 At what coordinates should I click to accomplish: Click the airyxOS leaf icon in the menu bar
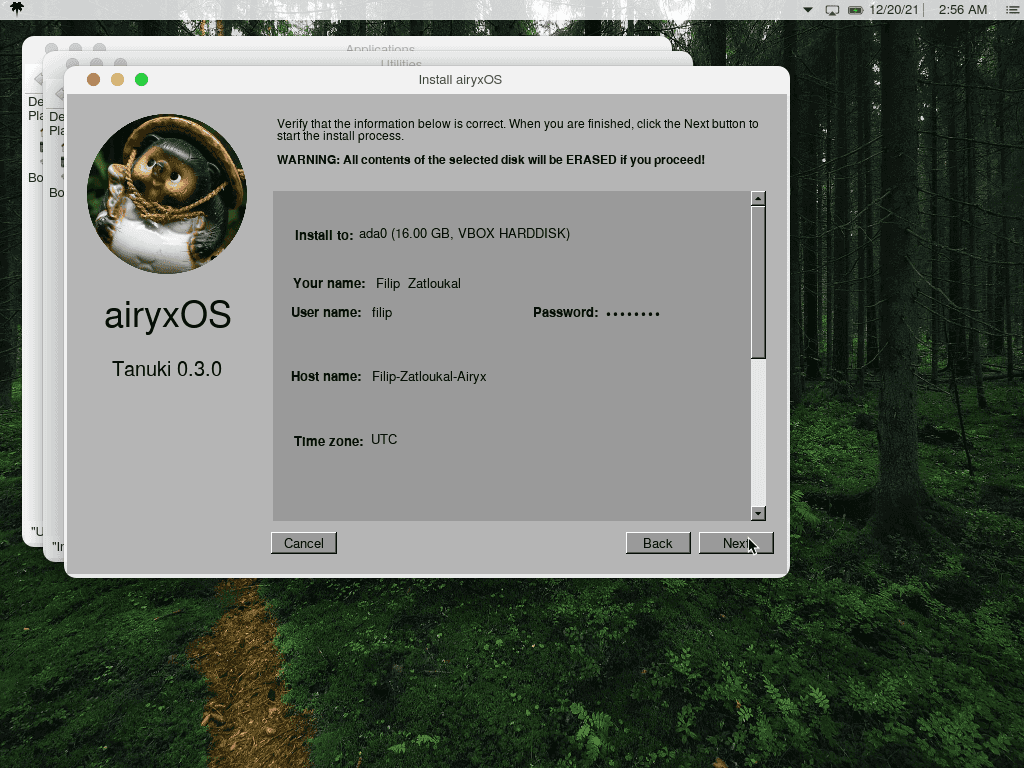(x=15, y=9)
